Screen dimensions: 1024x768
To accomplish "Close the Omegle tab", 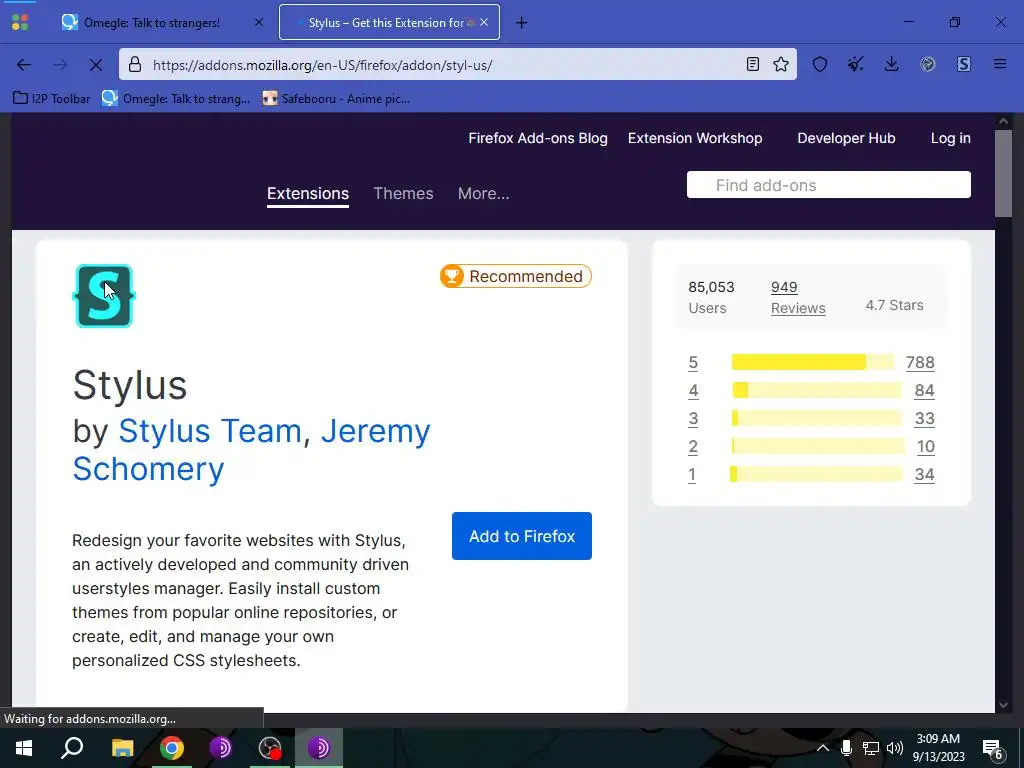I will (x=259, y=22).
